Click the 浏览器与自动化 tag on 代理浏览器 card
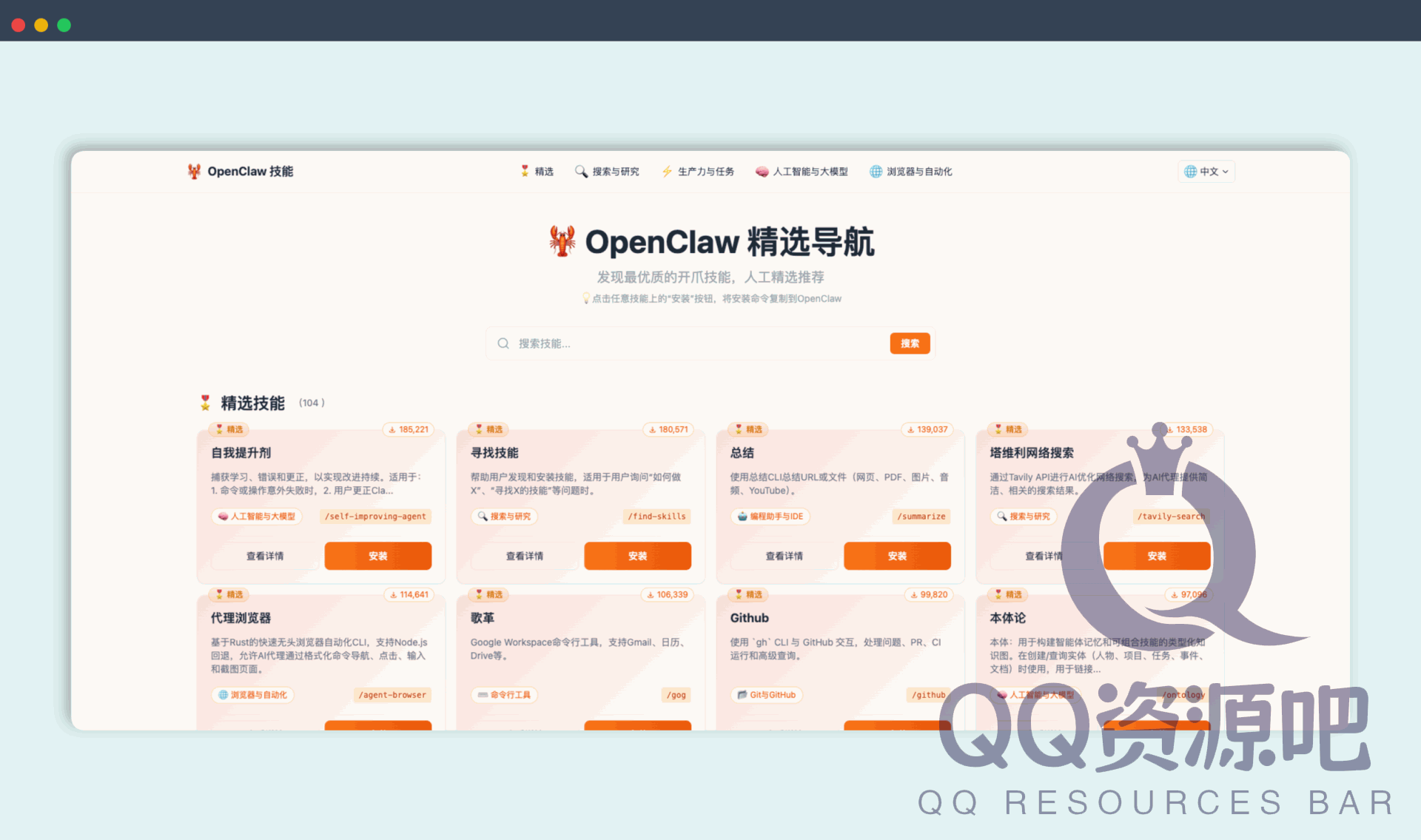 252,695
